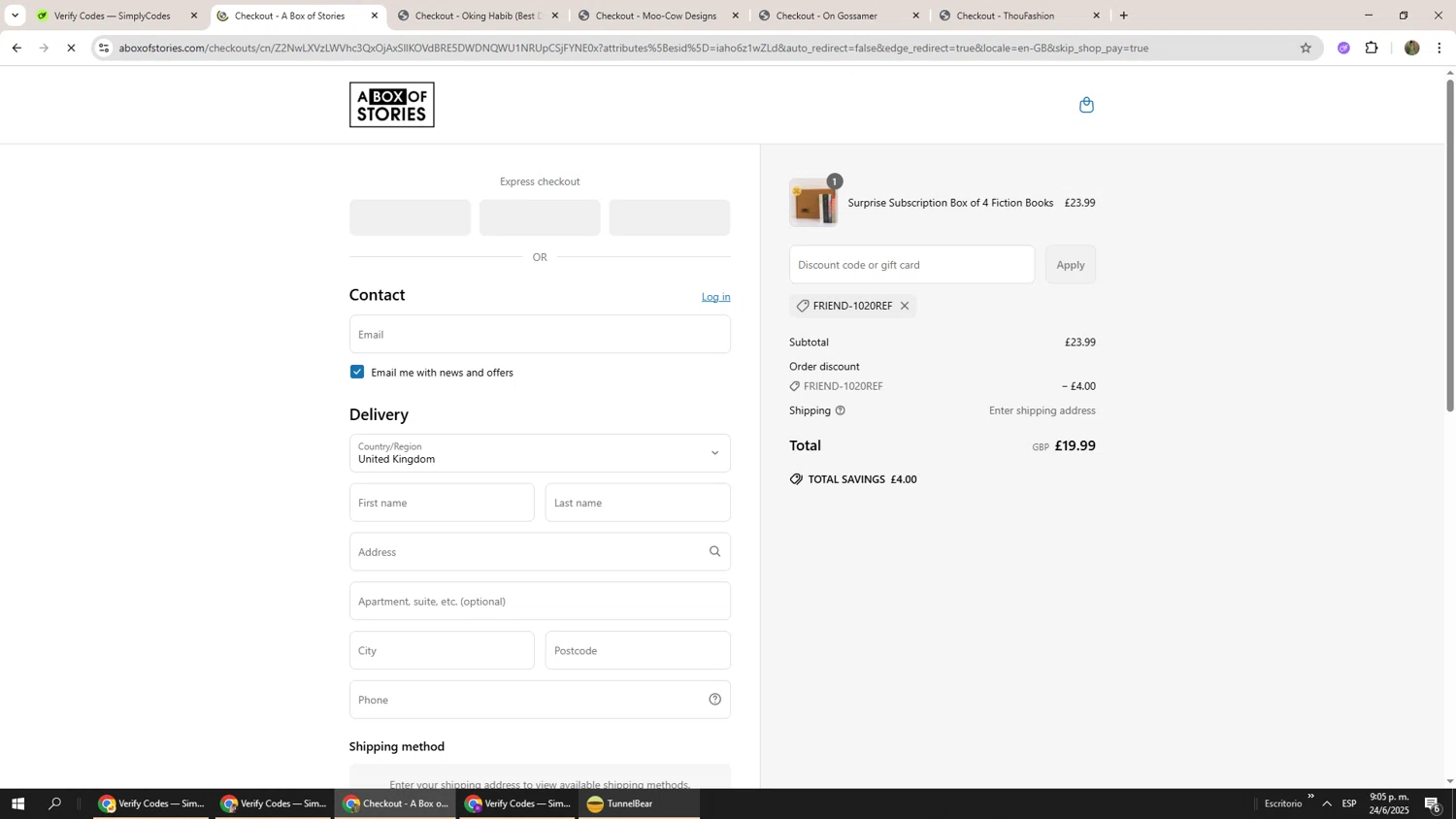This screenshot has height=819, width=1456.
Task: Click the taskbar clock and date
Action: coord(1389,803)
